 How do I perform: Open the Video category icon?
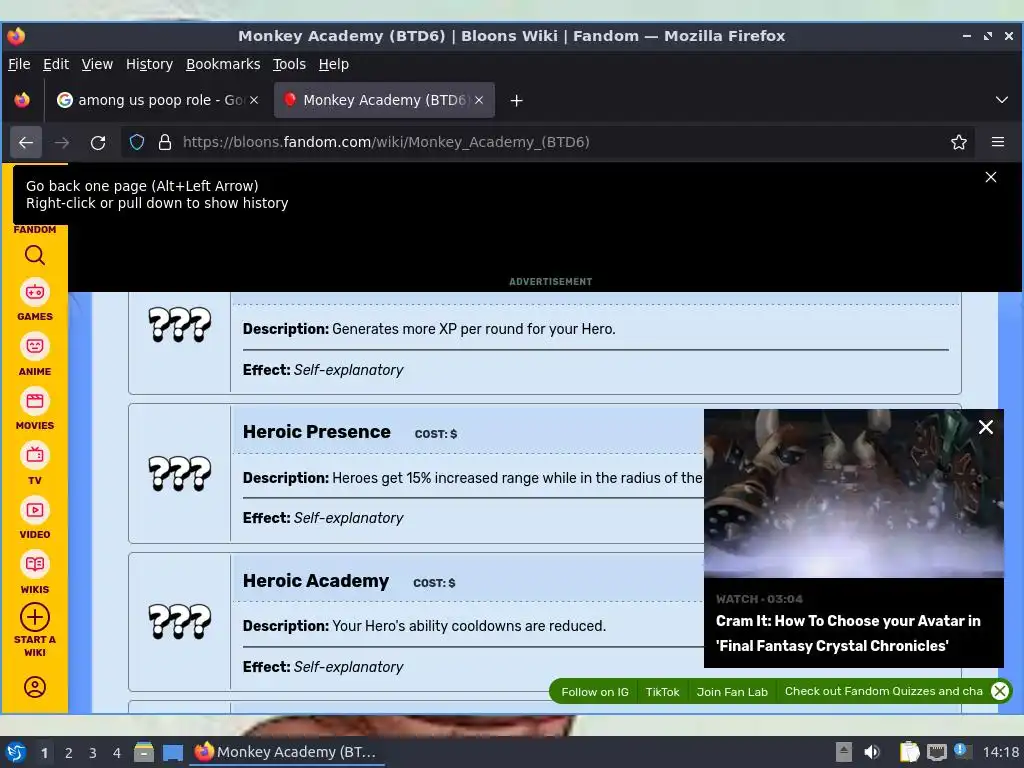[x=35, y=510]
